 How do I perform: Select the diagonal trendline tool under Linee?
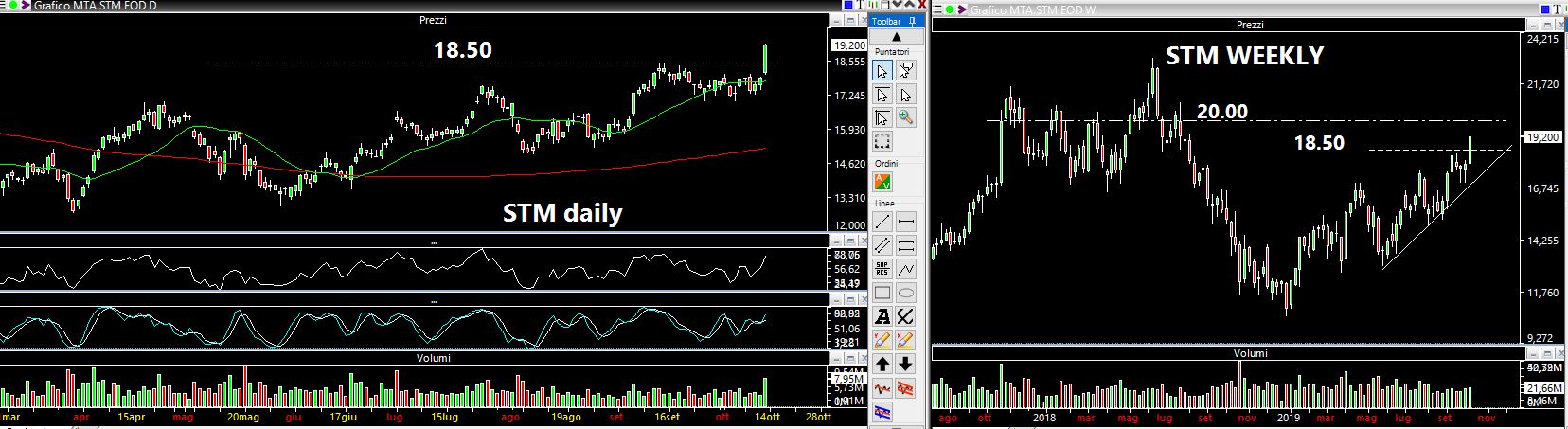click(882, 222)
